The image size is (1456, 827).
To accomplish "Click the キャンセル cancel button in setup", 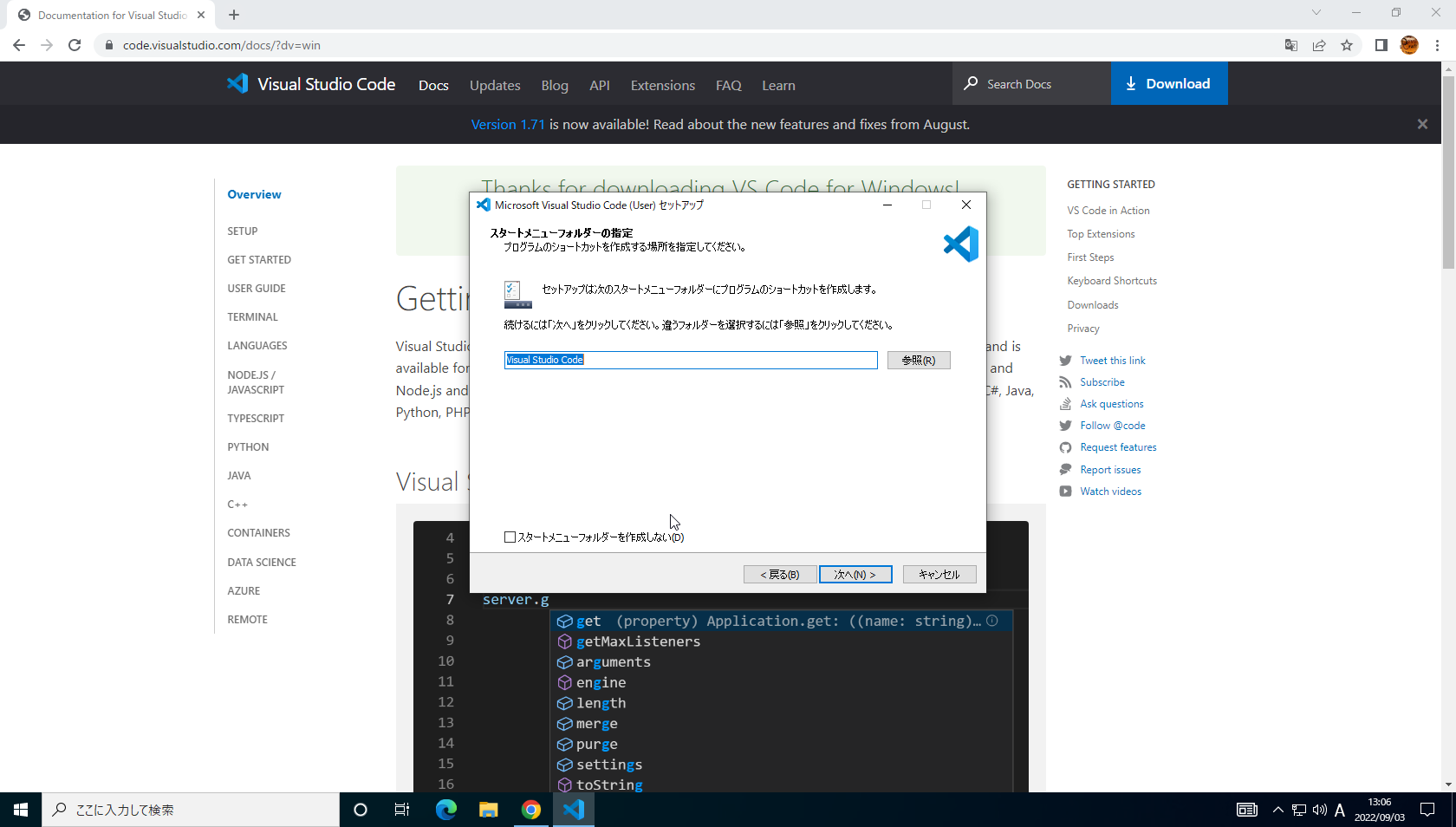I will click(x=939, y=575).
